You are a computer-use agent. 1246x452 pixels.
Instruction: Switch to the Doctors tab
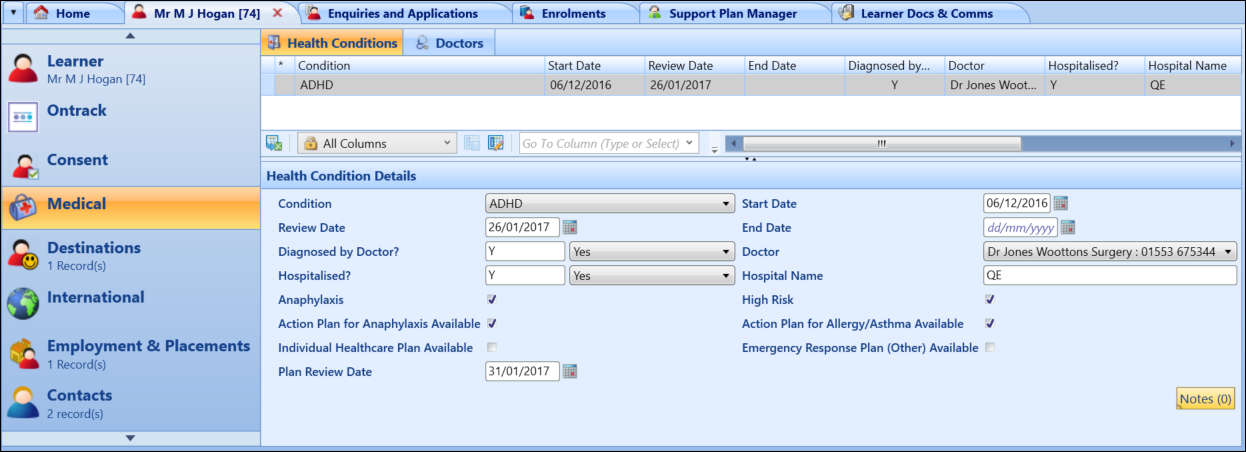point(450,43)
